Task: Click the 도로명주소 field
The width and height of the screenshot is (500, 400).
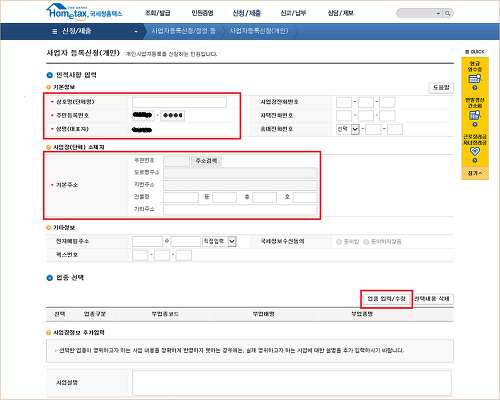Action: pos(240,173)
